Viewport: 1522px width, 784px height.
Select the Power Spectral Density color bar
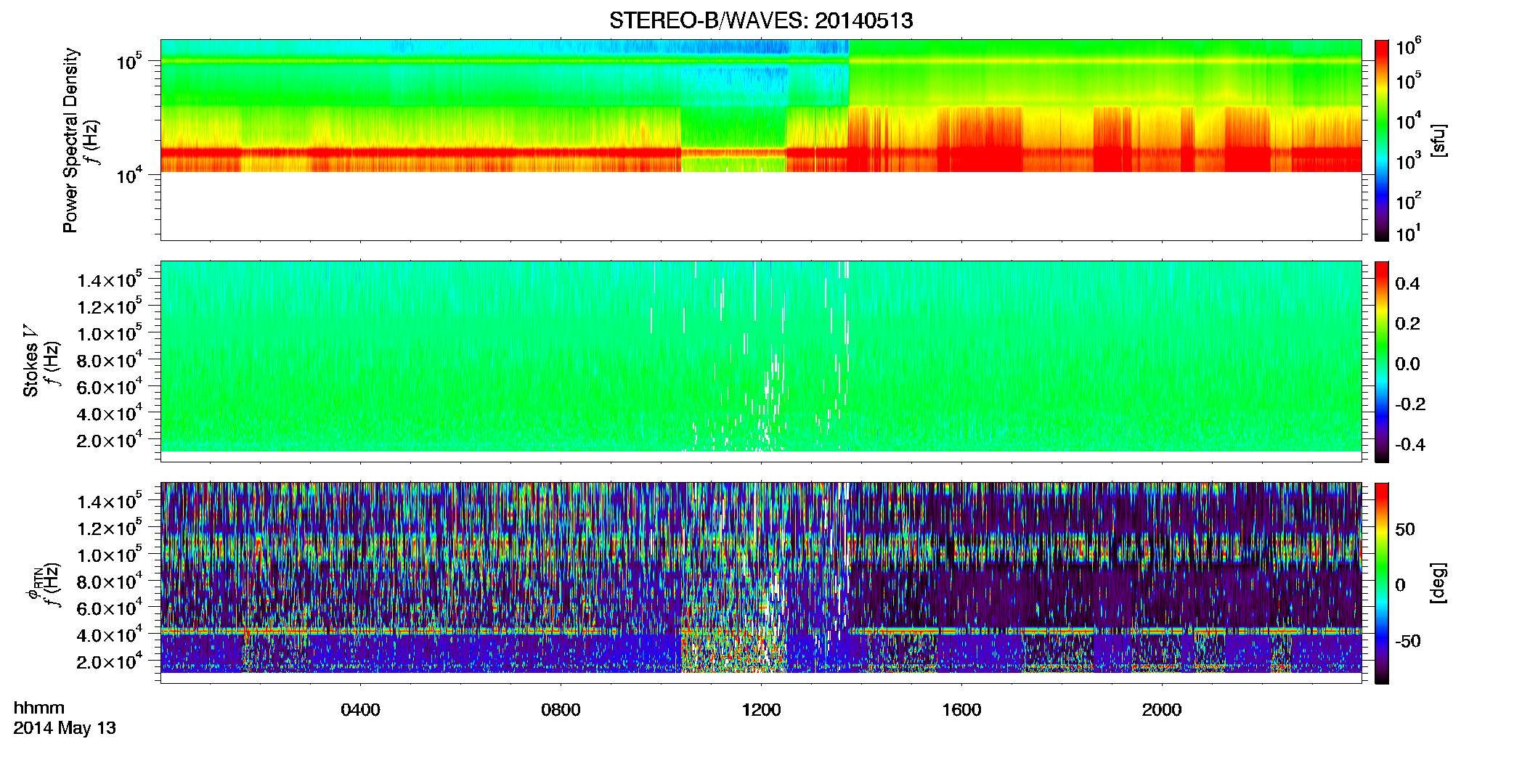tap(1382, 140)
